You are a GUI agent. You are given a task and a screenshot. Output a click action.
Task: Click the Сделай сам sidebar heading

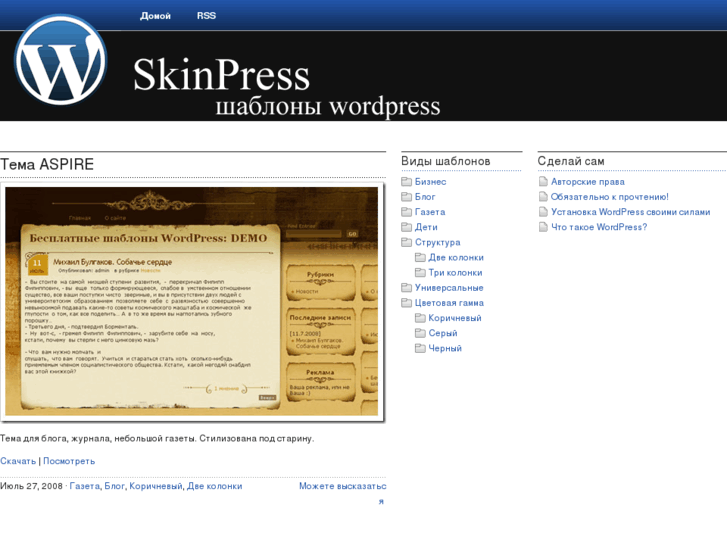coord(571,161)
